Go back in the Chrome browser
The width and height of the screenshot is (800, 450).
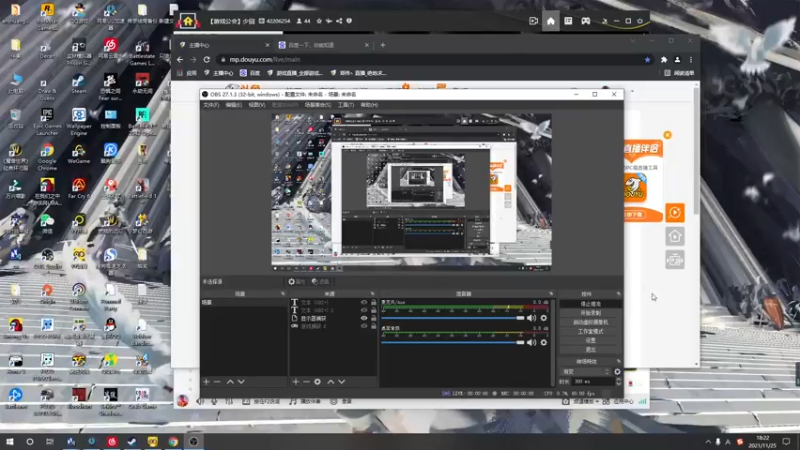click(180, 60)
